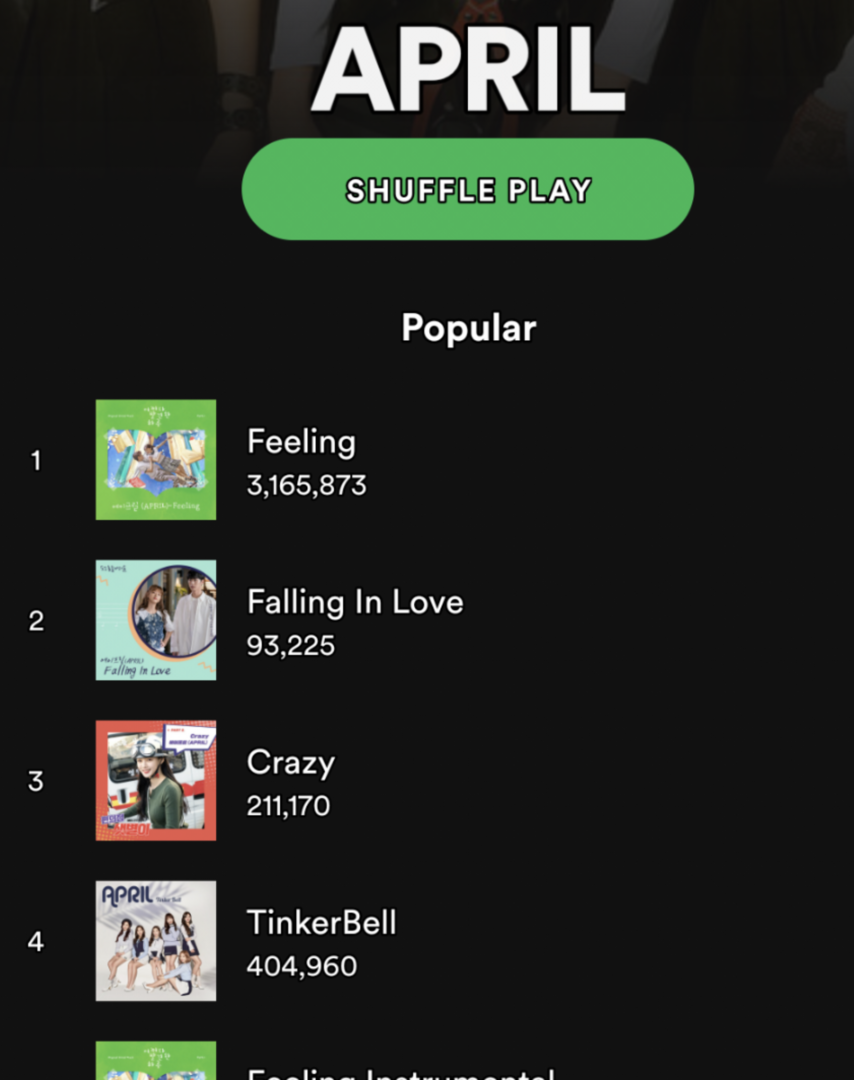Tap the 404,960 play count under TinkerBell
The image size is (854, 1080).
pos(302,966)
